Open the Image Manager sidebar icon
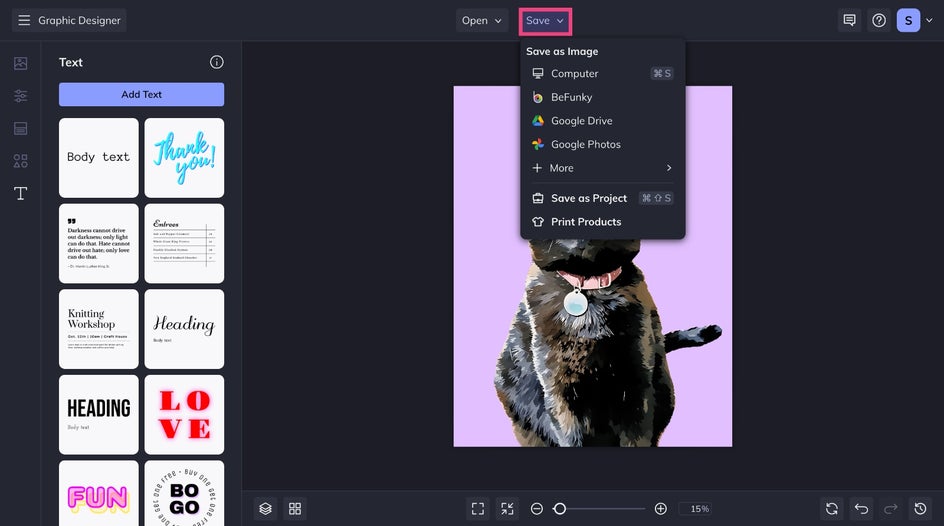 (20, 63)
